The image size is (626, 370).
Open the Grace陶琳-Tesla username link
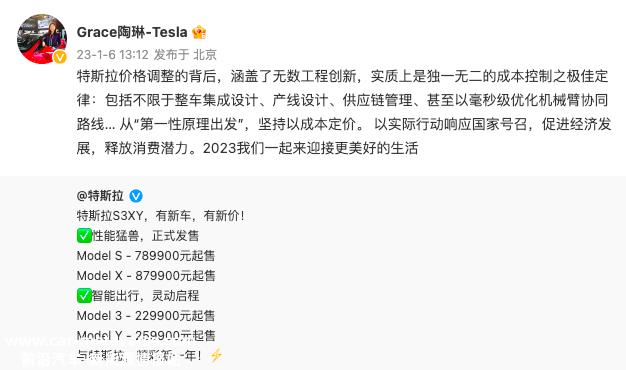[132, 32]
